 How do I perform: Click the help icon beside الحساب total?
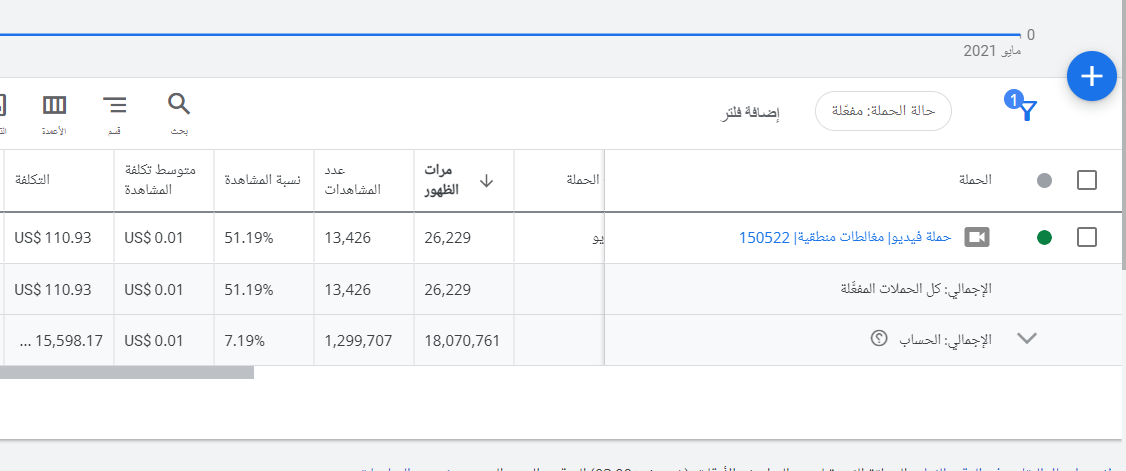(x=880, y=339)
